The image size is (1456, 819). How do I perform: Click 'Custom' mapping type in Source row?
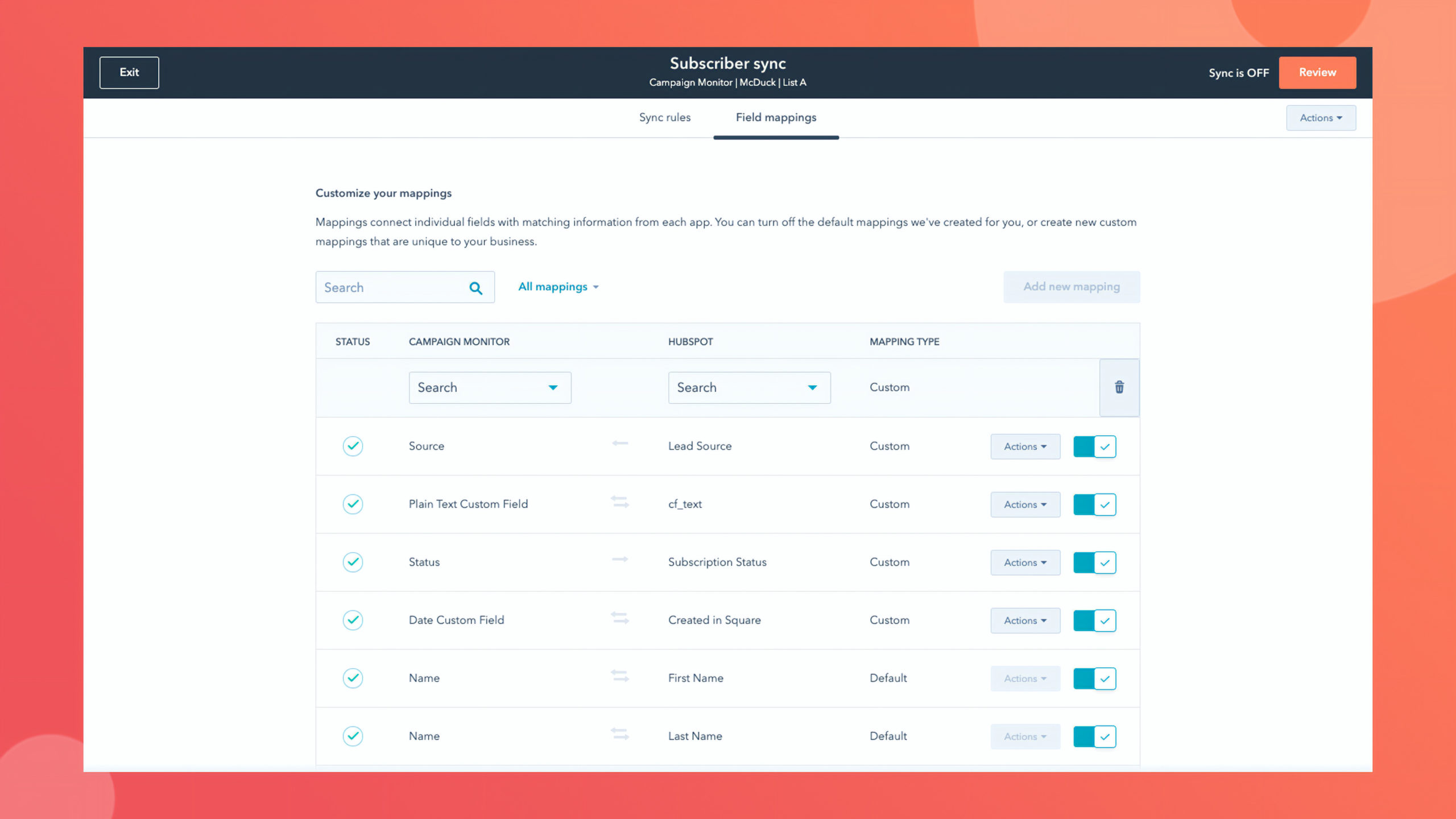pyautogui.click(x=890, y=446)
